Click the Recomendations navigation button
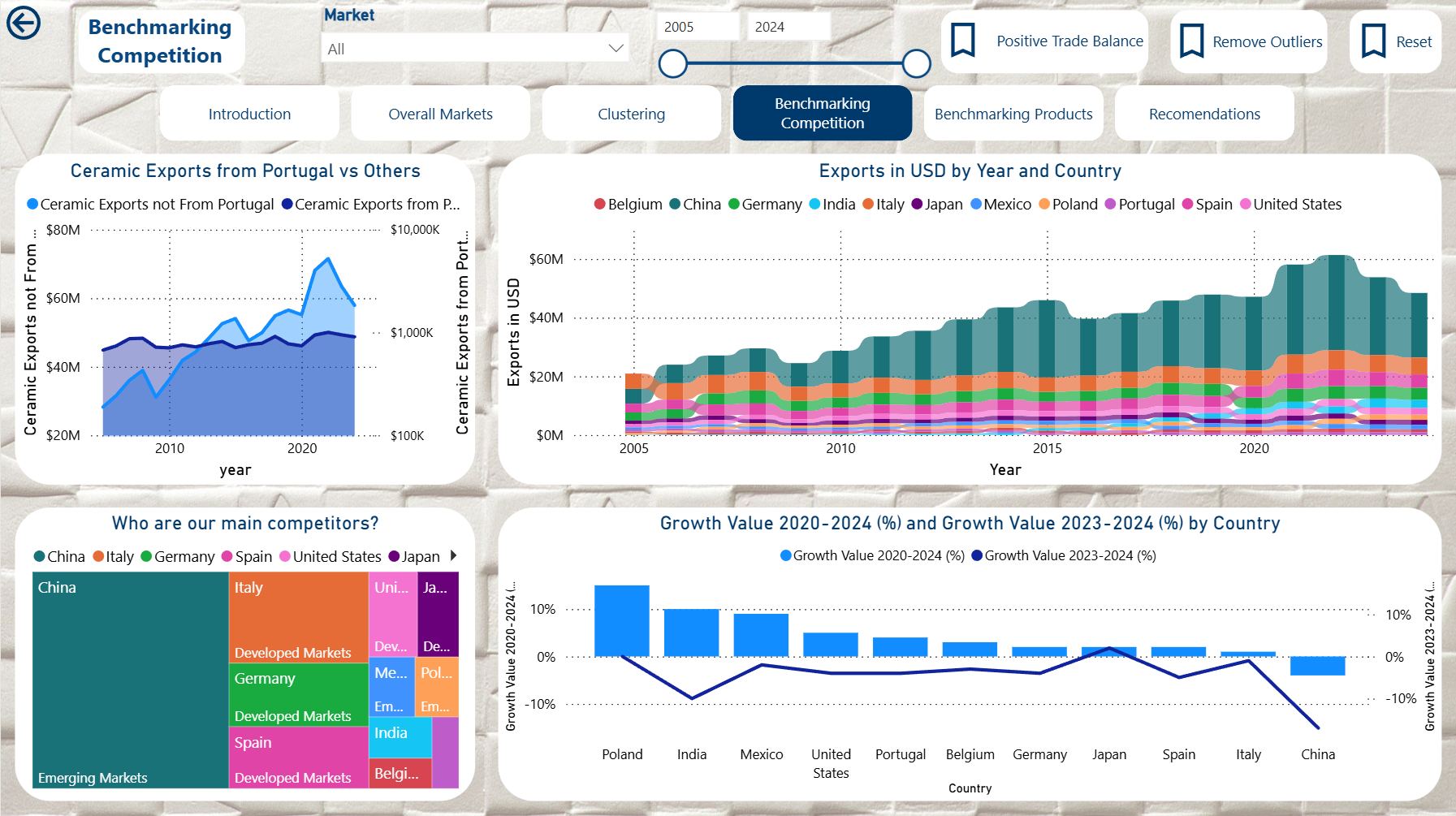 [1203, 114]
